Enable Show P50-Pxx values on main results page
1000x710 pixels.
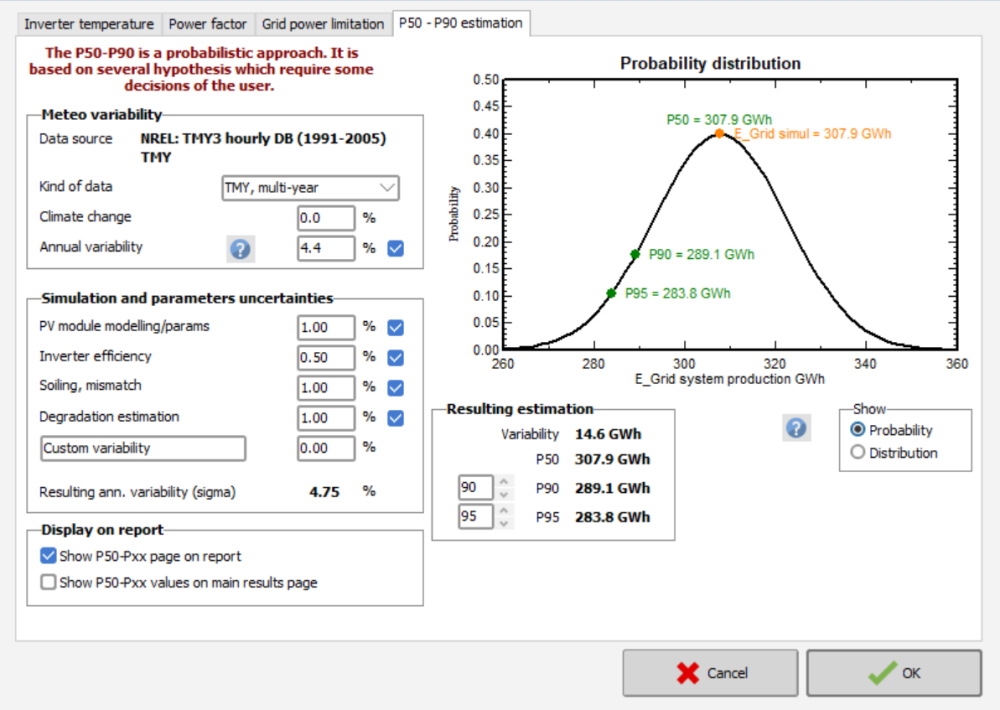[x=48, y=581]
